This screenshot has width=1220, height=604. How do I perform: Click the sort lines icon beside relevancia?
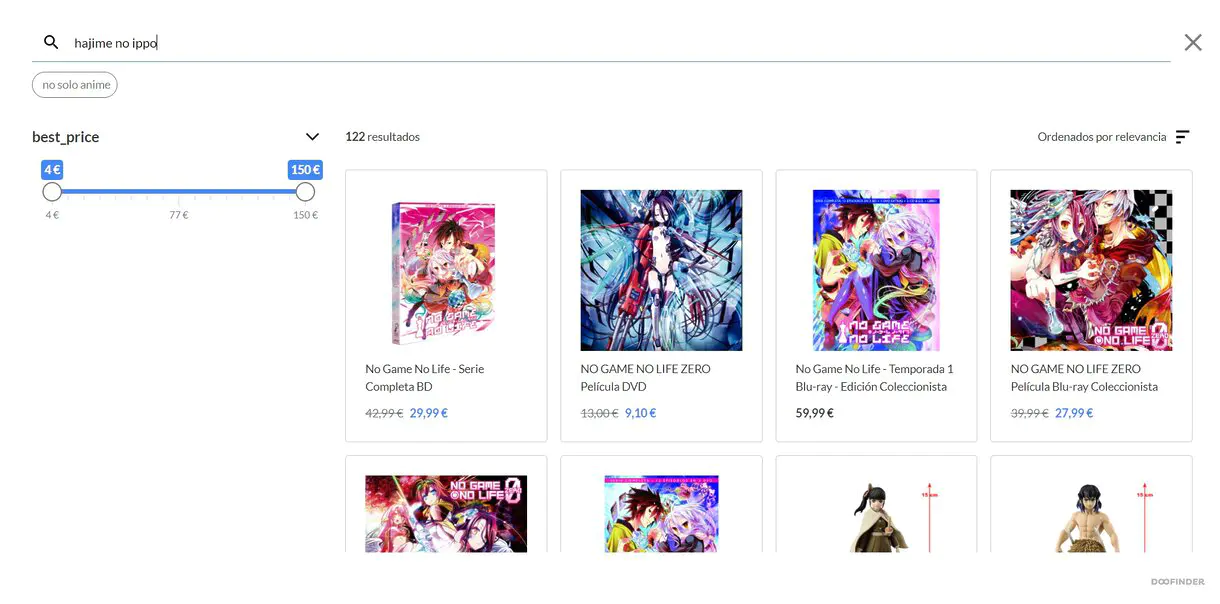(1182, 137)
